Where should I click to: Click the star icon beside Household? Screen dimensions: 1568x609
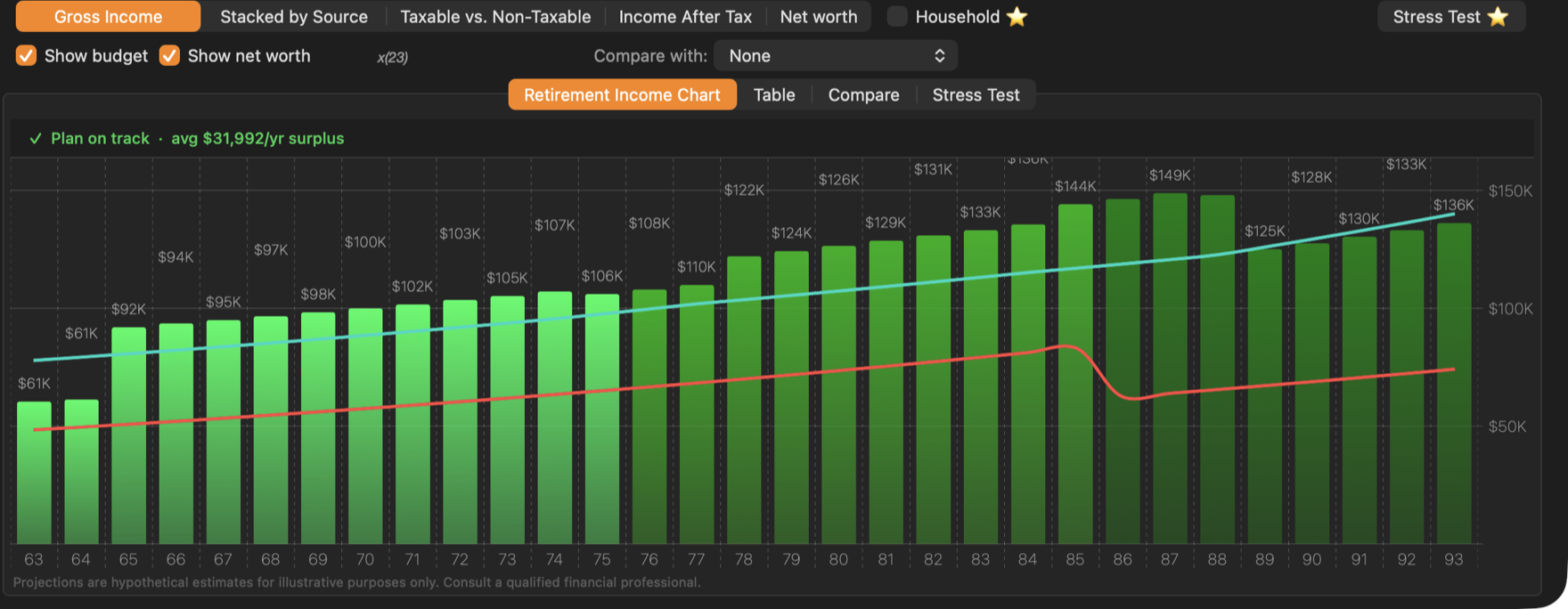pyautogui.click(x=1017, y=16)
